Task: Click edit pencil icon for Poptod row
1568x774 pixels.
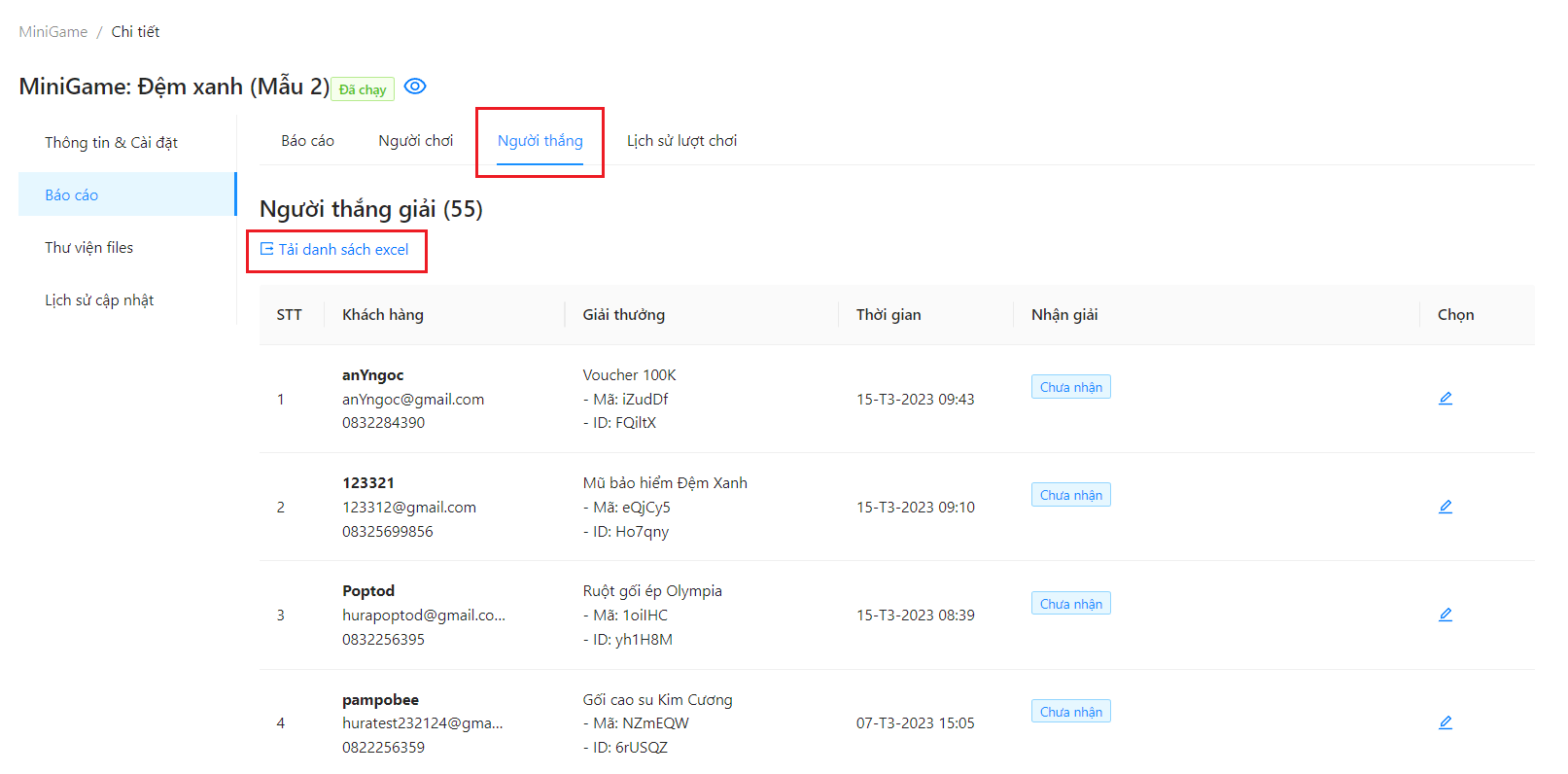Action: point(1446,615)
